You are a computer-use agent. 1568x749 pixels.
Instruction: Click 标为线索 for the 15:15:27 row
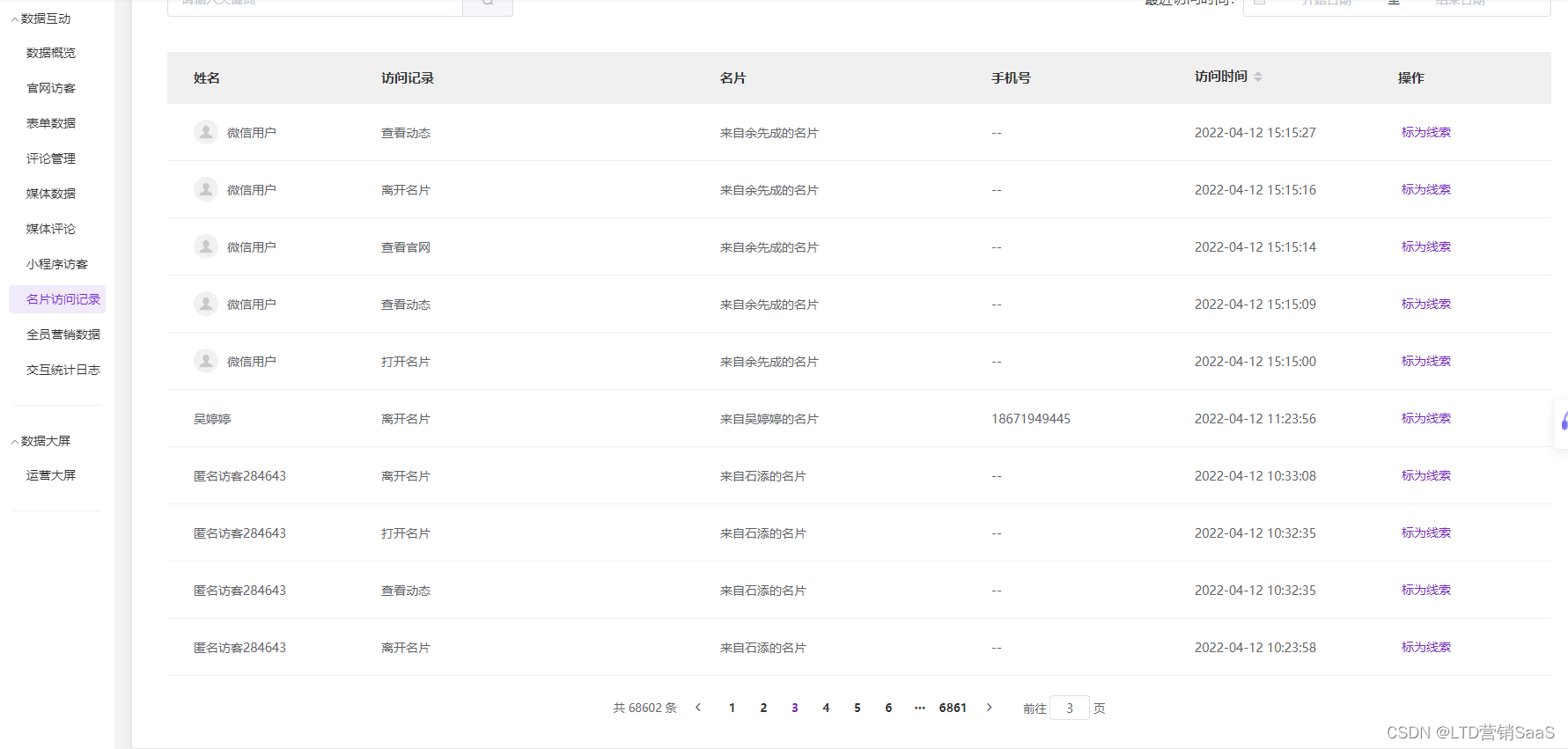(x=1426, y=132)
